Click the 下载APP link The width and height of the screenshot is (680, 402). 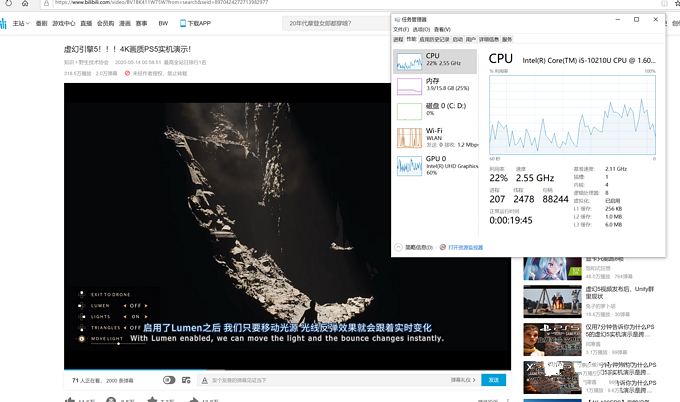pyautogui.click(x=199, y=23)
